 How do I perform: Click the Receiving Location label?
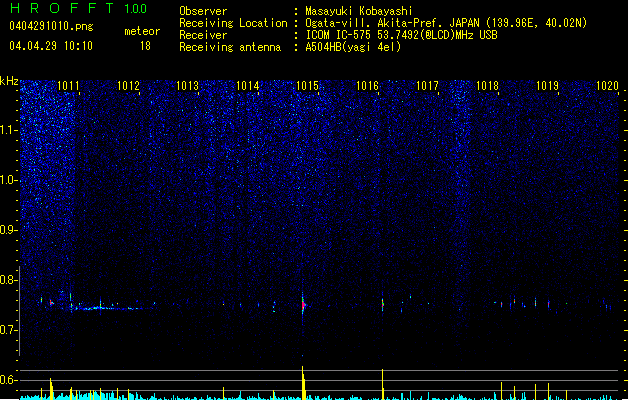tap(233, 23)
